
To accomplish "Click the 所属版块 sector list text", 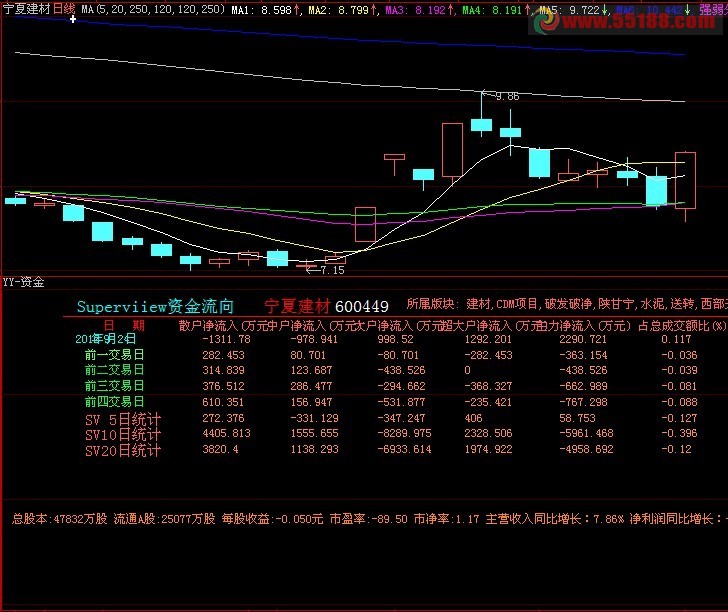I will pos(566,304).
